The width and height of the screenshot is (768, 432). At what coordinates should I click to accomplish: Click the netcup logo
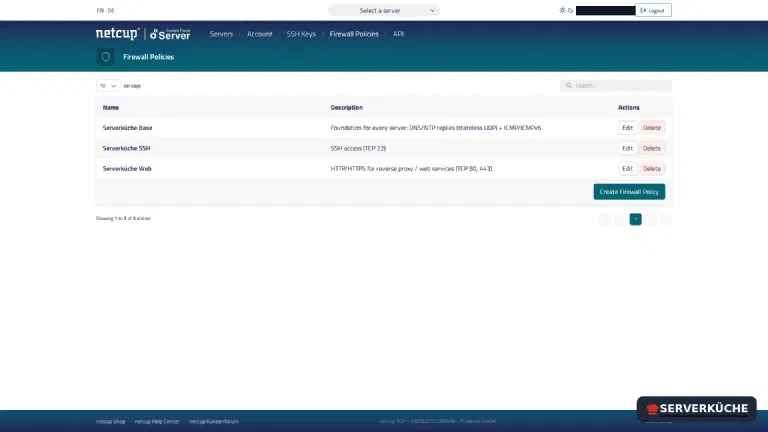click(x=118, y=33)
